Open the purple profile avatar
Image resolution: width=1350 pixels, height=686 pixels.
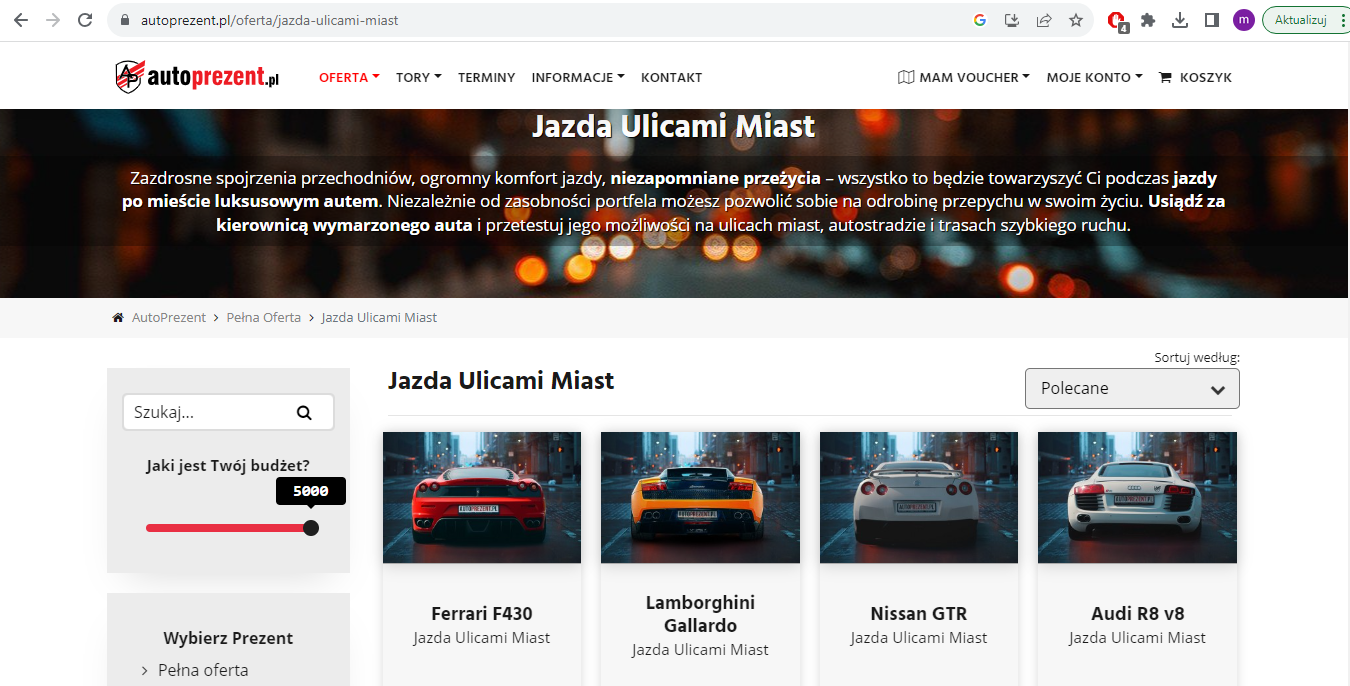pos(1244,20)
